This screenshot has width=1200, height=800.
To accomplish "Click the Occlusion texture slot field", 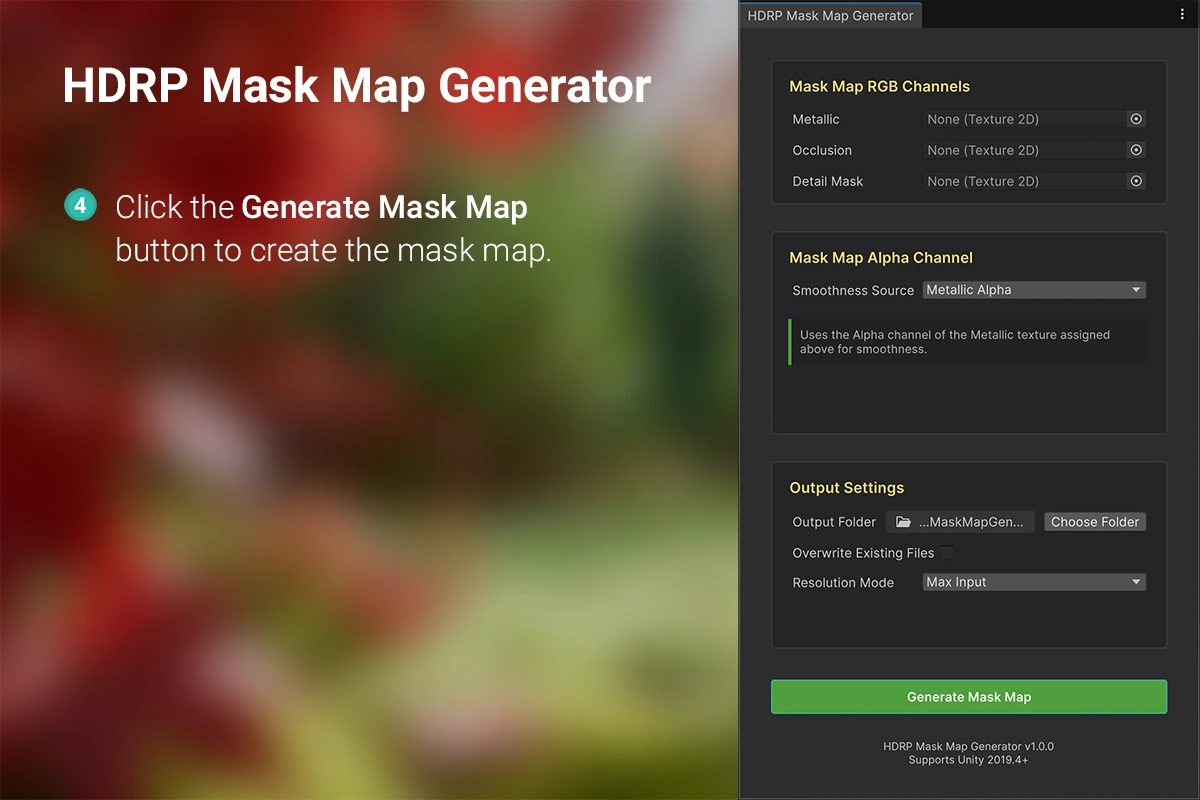I will pyautogui.click(x=1022, y=150).
